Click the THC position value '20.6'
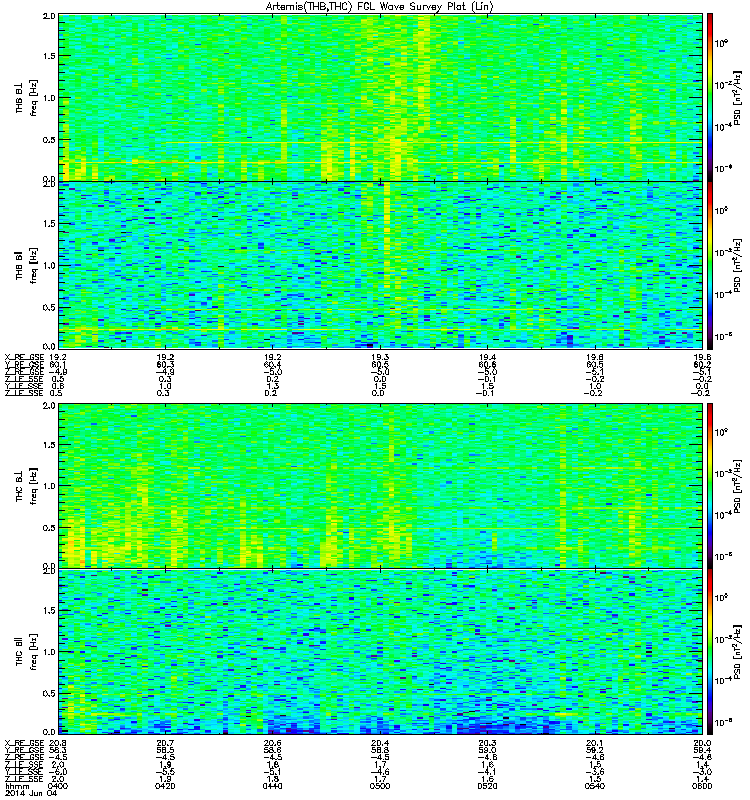The image size is (750, 800). pyautogui.click(x=272, y=743)
